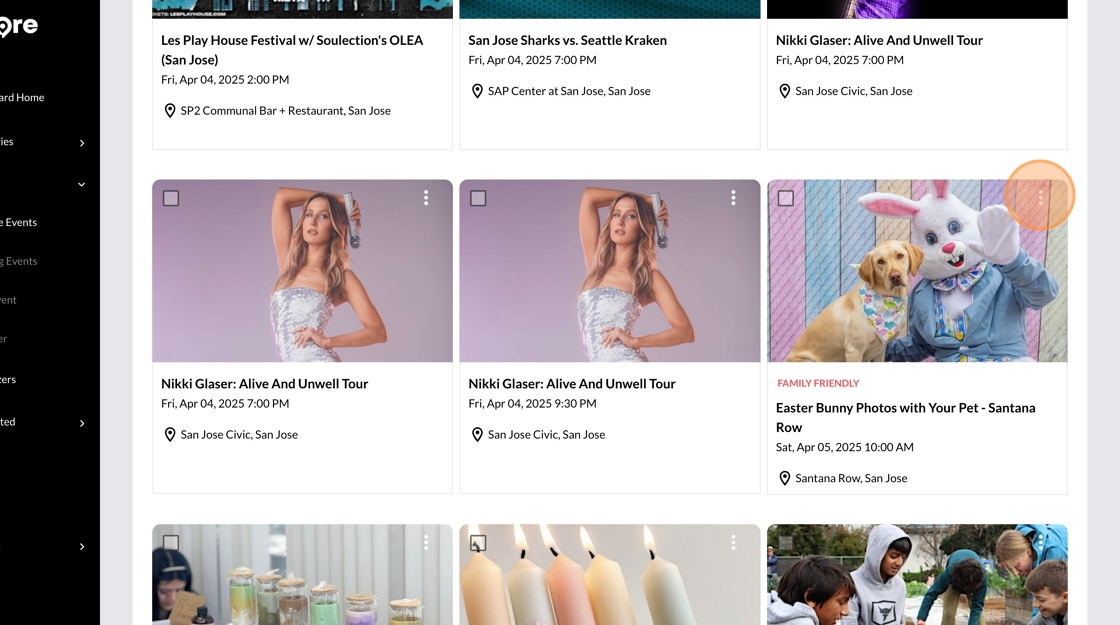Click the site logo in the sidebar
This screenshot has height=625, width=1120.
click(19, 26)
